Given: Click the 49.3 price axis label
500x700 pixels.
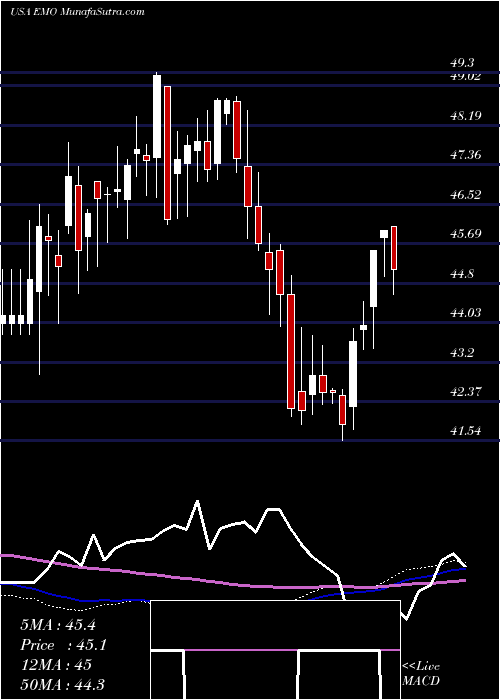Looking at the screenshot, I should (462, 63).
